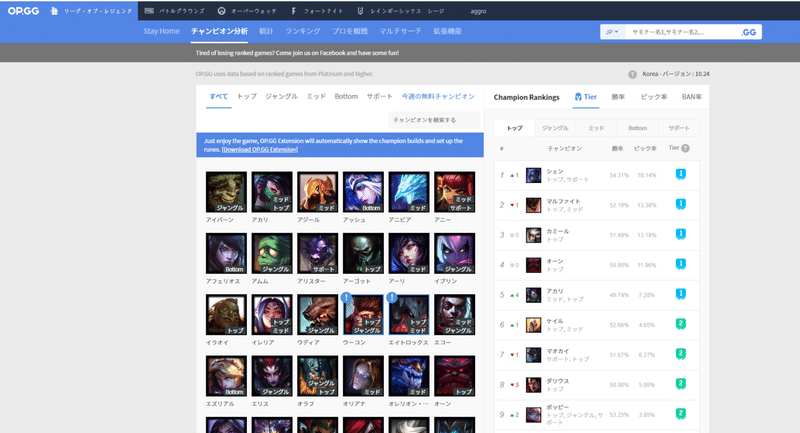Click the champion search input field
The image size is (800, 433).
(434, 120)
